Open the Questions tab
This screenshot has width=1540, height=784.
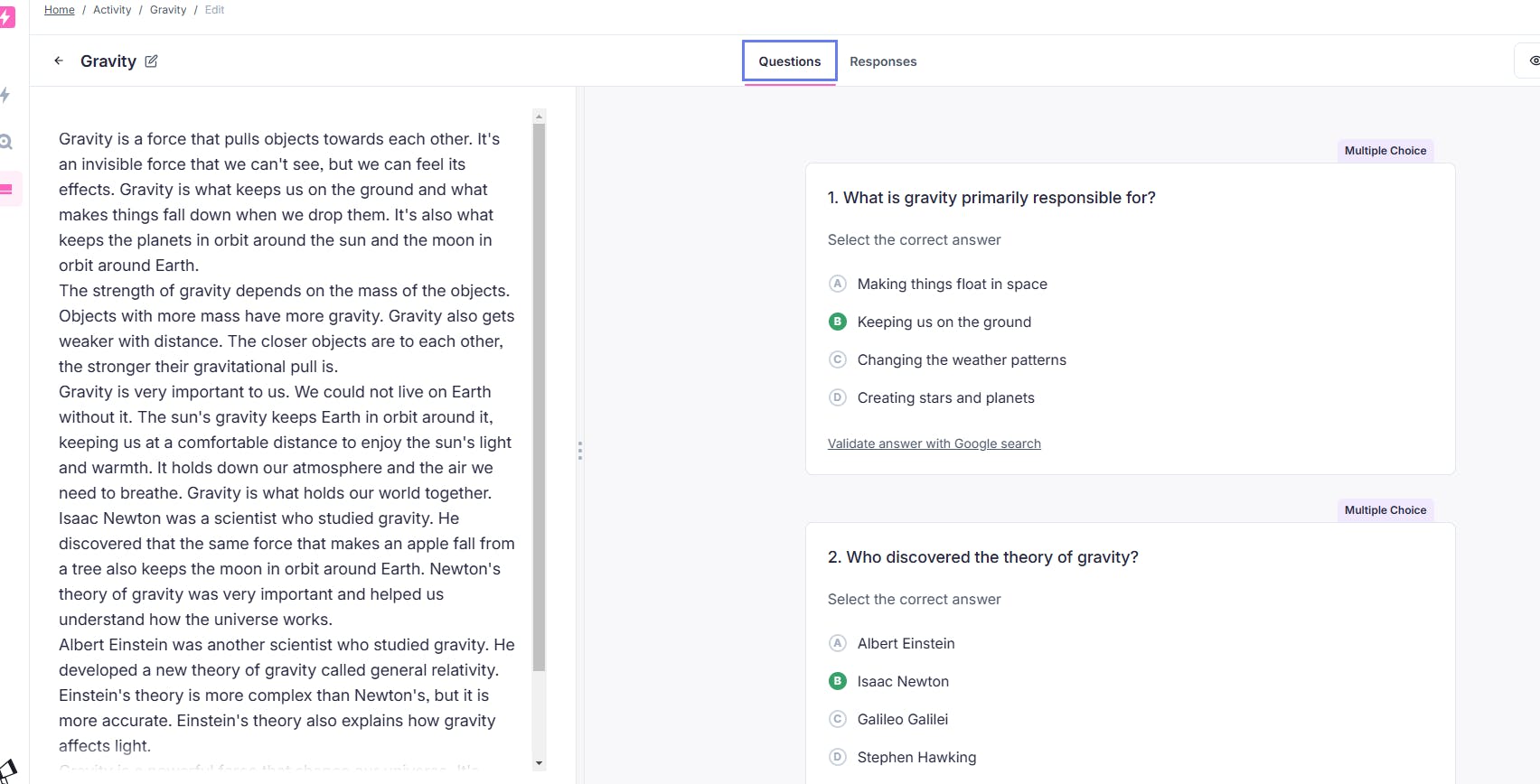coord(789,61)
